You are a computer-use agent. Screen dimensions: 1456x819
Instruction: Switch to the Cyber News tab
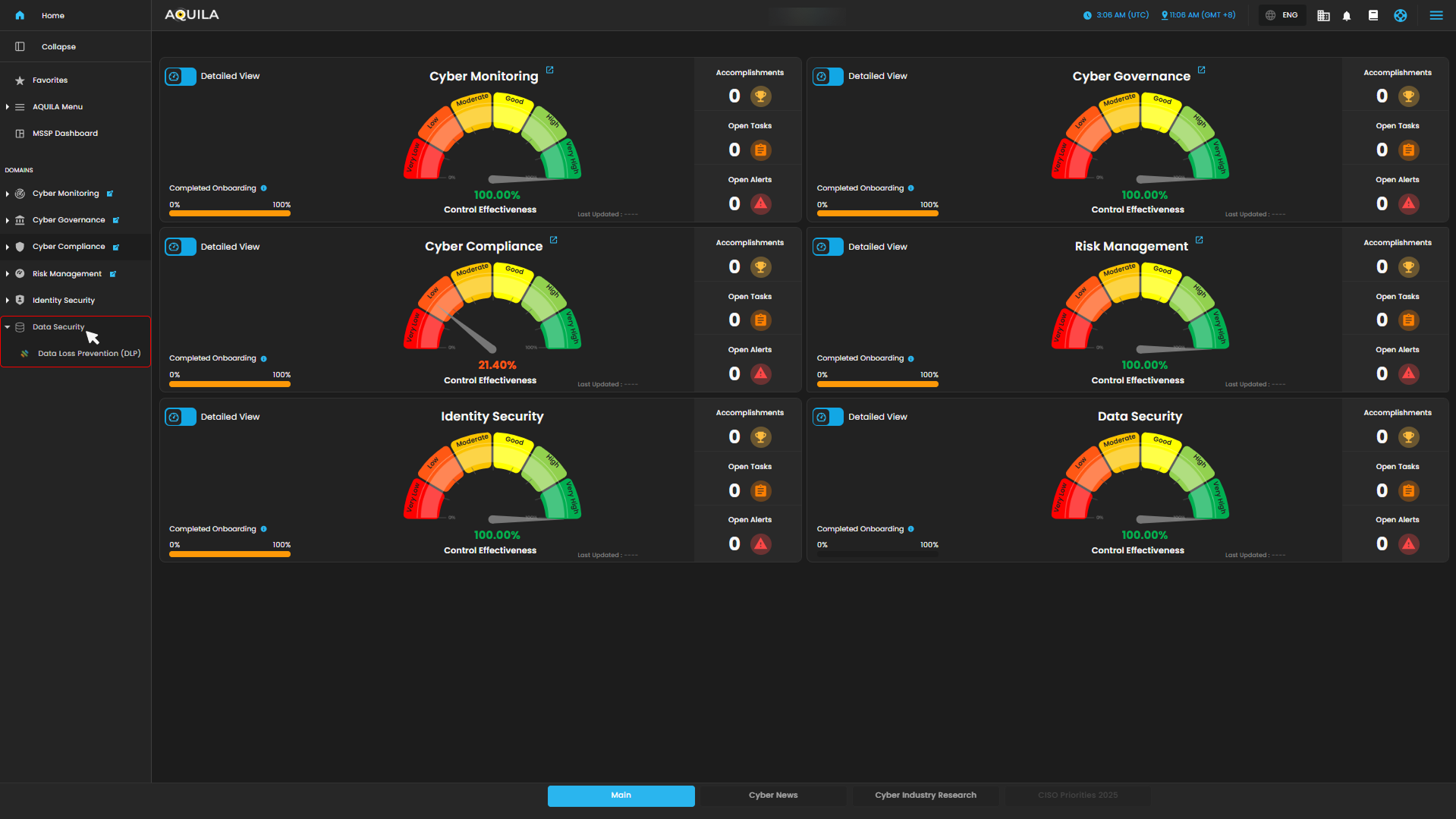(x=772, y=795)
